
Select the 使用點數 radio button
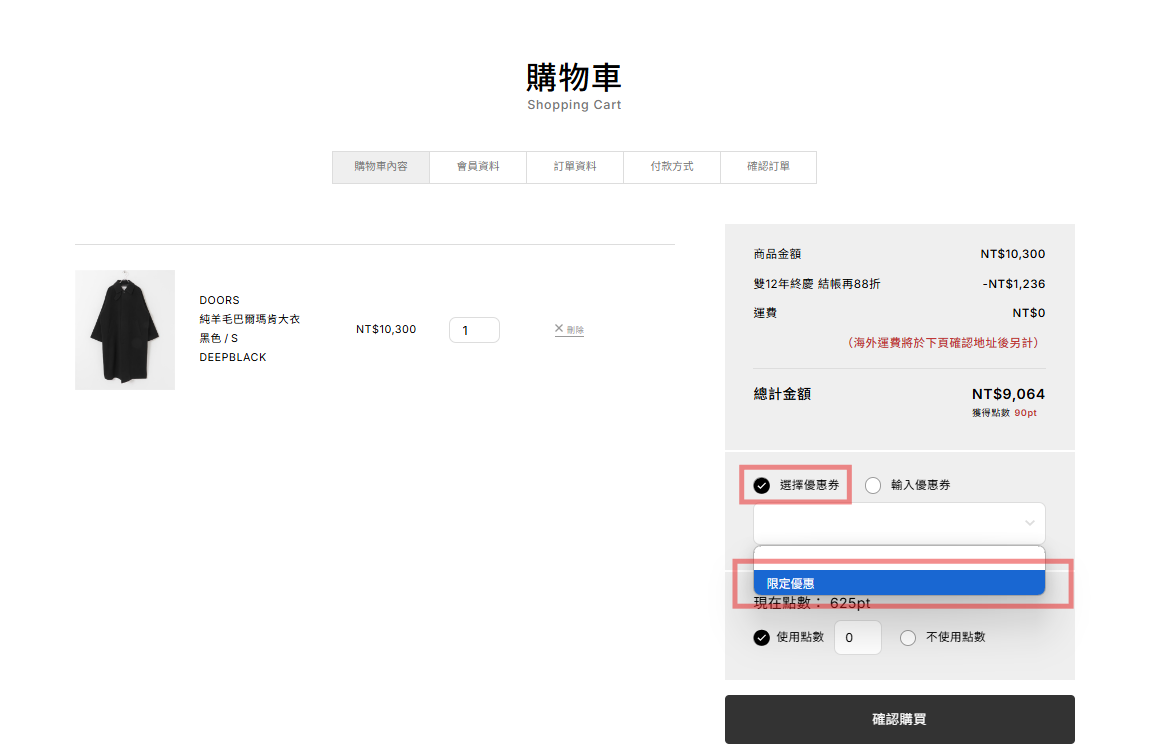point(762,638)
